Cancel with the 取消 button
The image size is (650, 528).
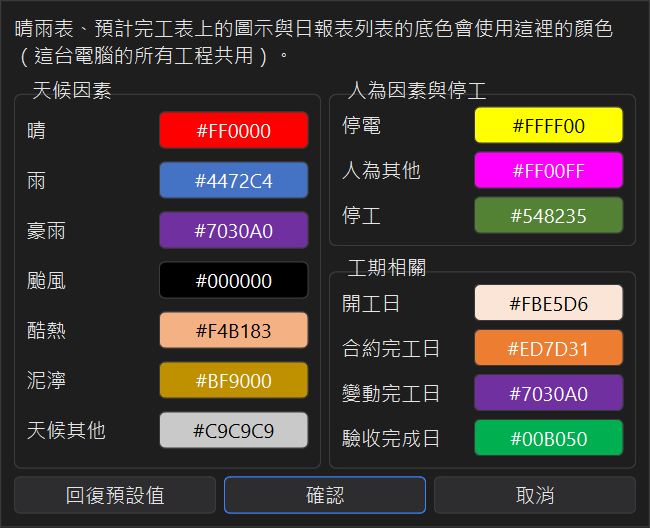pos(535,495)
